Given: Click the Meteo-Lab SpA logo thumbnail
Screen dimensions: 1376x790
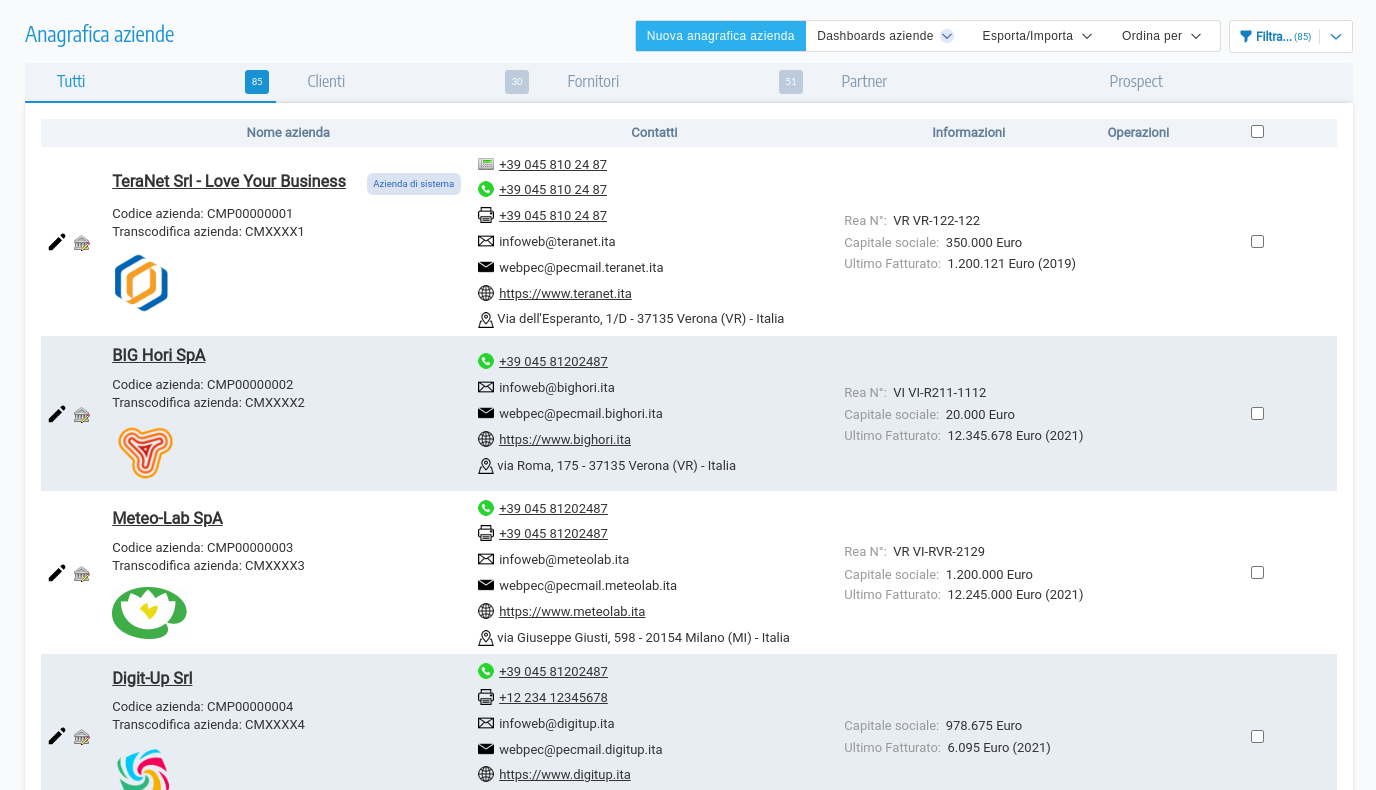Looking at the screenshot, I should [149, 612].
